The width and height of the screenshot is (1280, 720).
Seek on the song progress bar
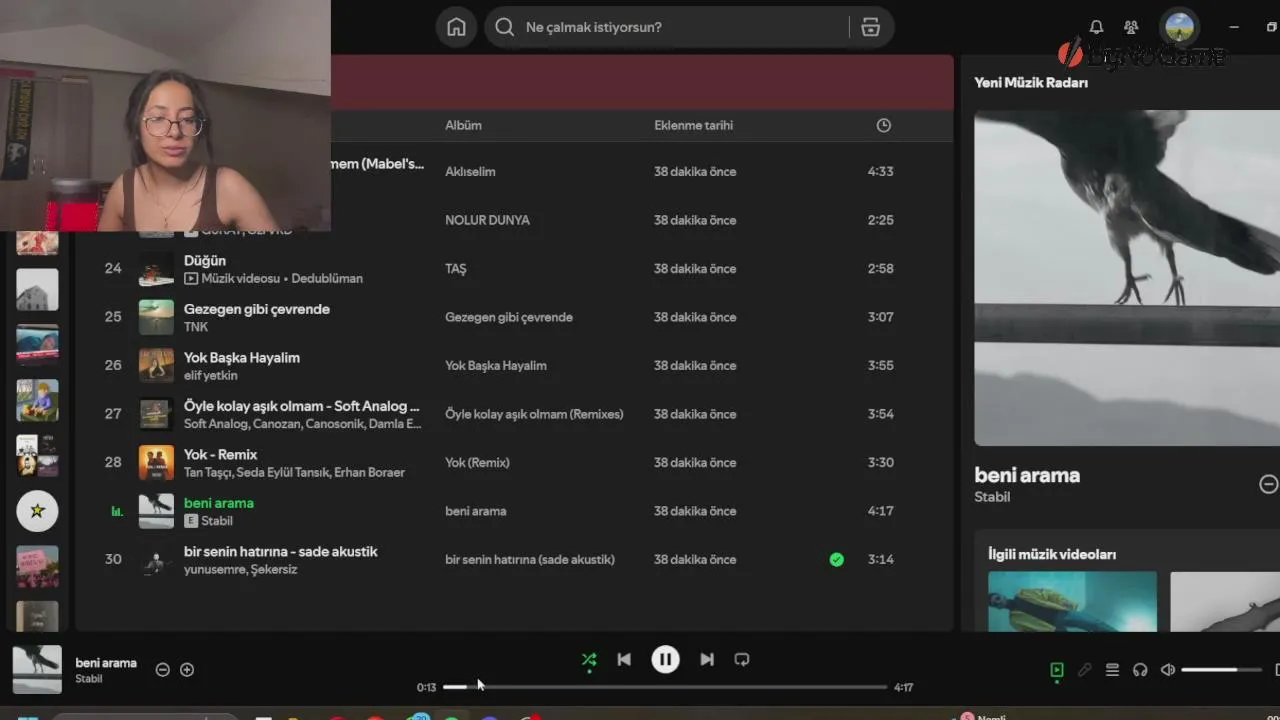(x=665, y=687)
